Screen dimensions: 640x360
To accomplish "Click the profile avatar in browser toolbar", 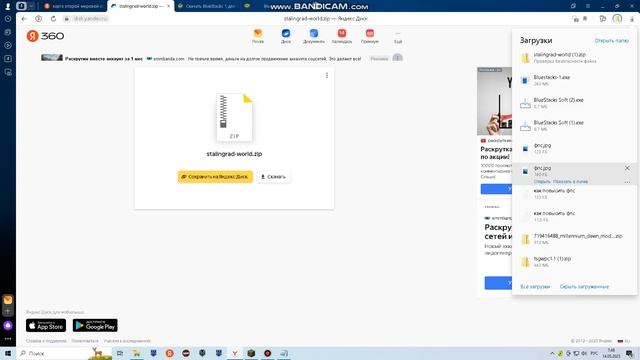I will pos(617,18).
